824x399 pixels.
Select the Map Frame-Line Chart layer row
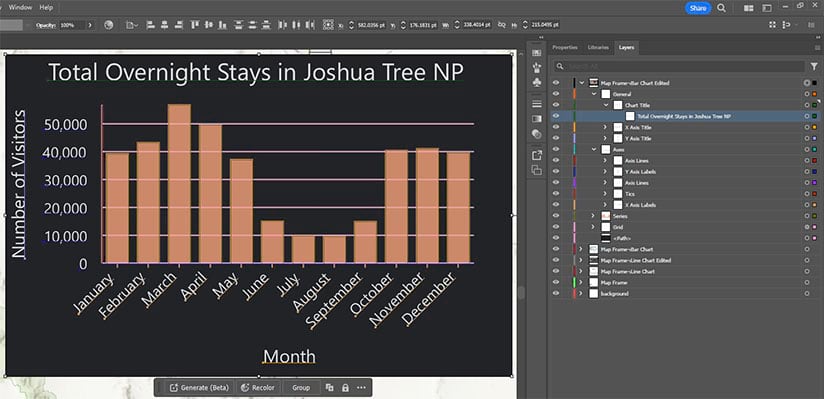685,272
